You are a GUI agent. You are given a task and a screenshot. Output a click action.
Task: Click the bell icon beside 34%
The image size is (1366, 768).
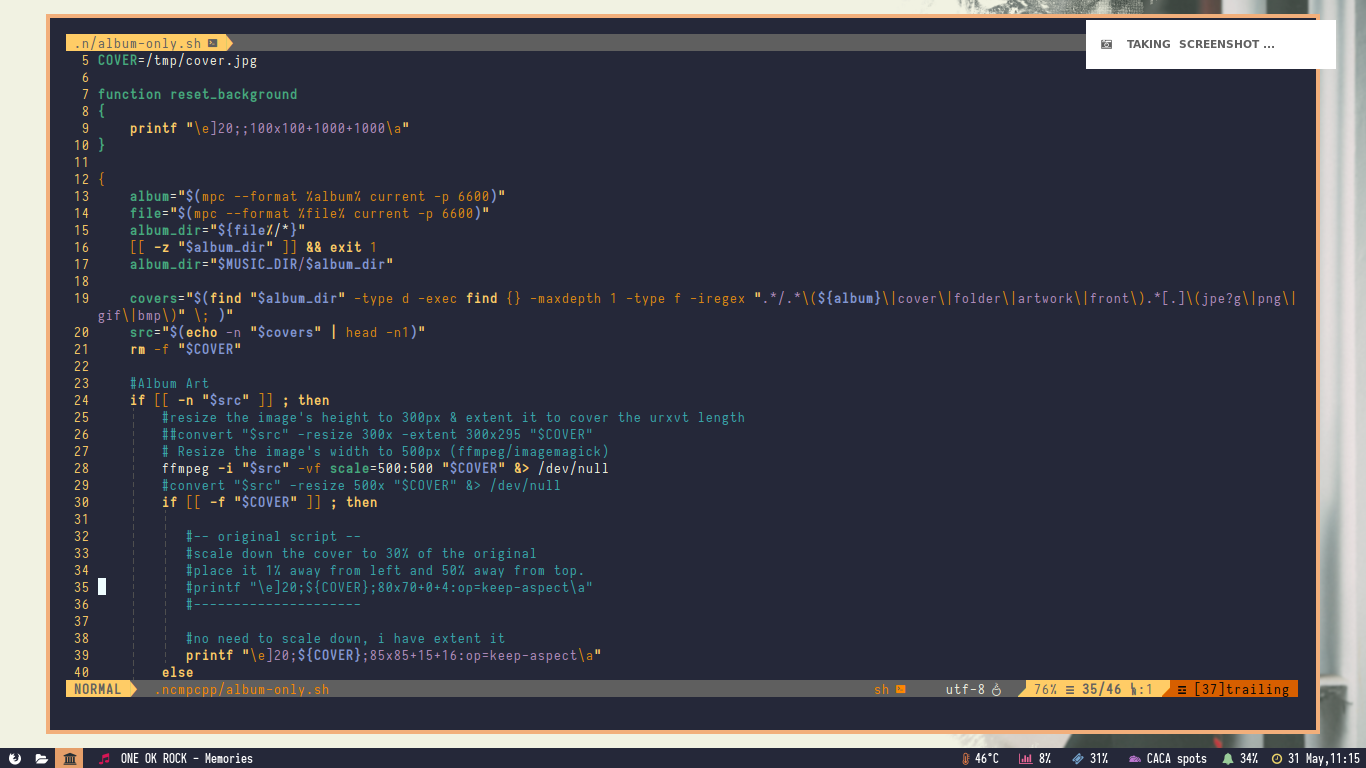[1227, 759]
